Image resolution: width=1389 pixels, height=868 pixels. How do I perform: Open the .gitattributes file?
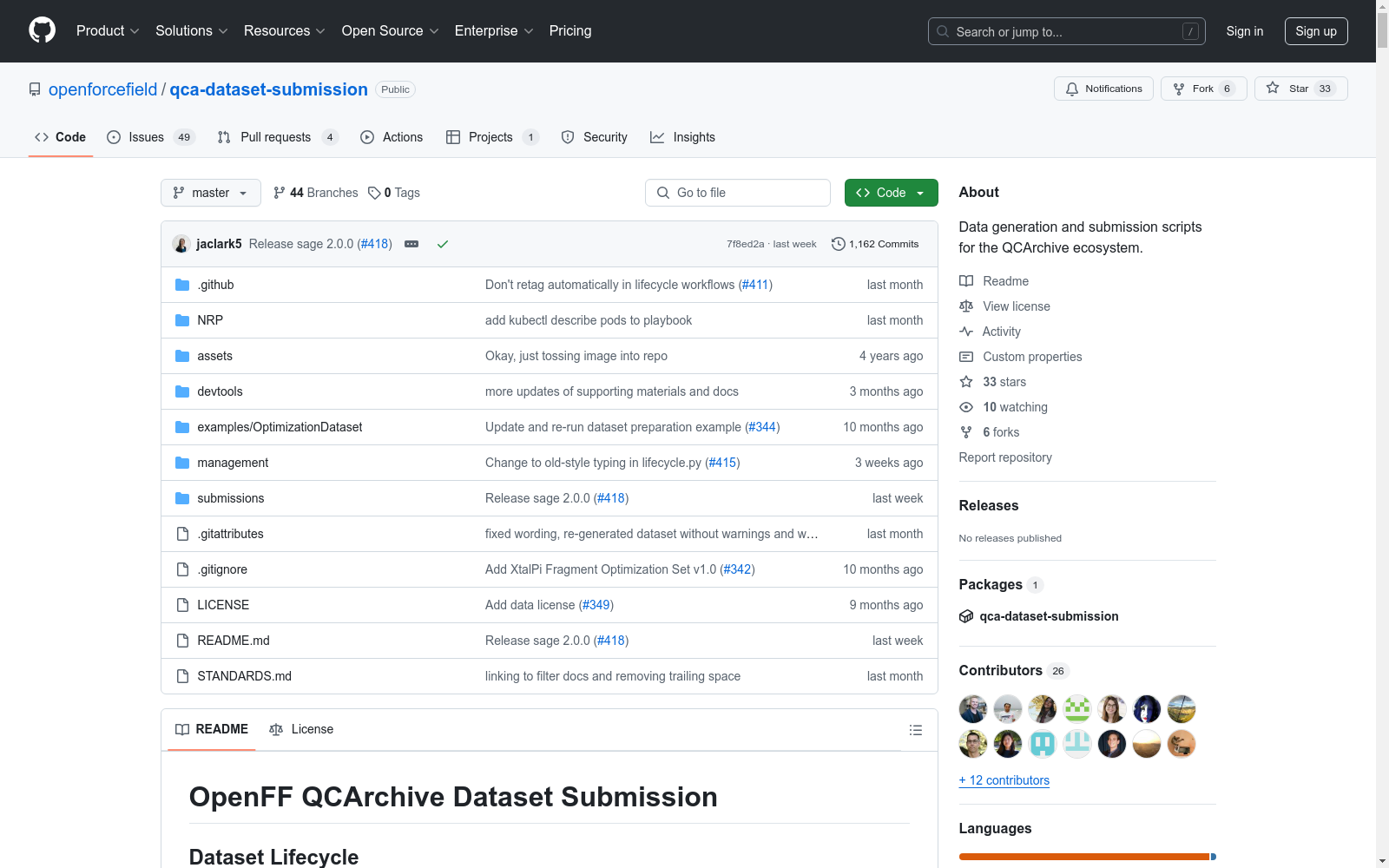(230, 534)
